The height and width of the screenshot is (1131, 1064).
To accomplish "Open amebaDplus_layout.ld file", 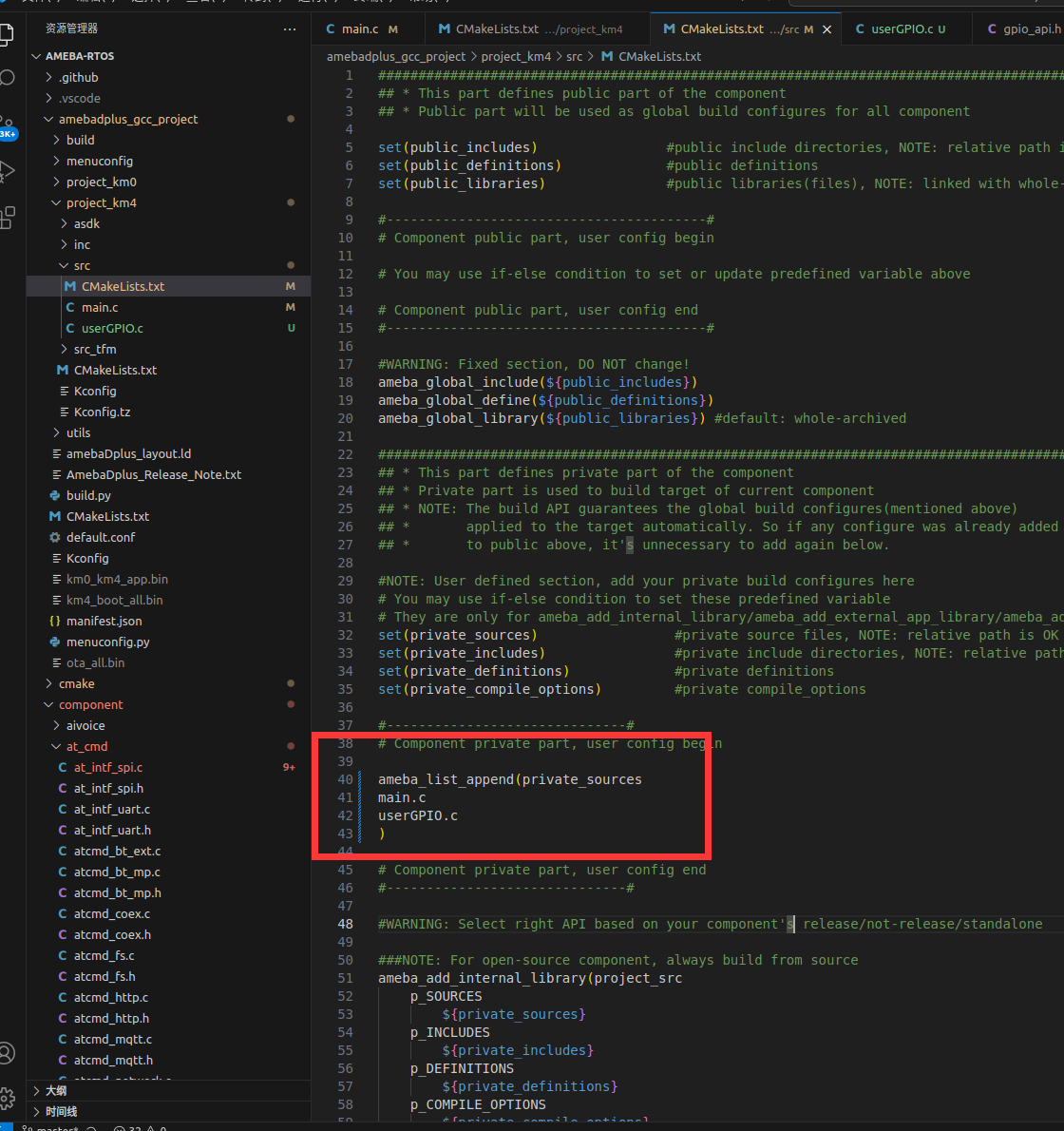I will pos(169,453).
